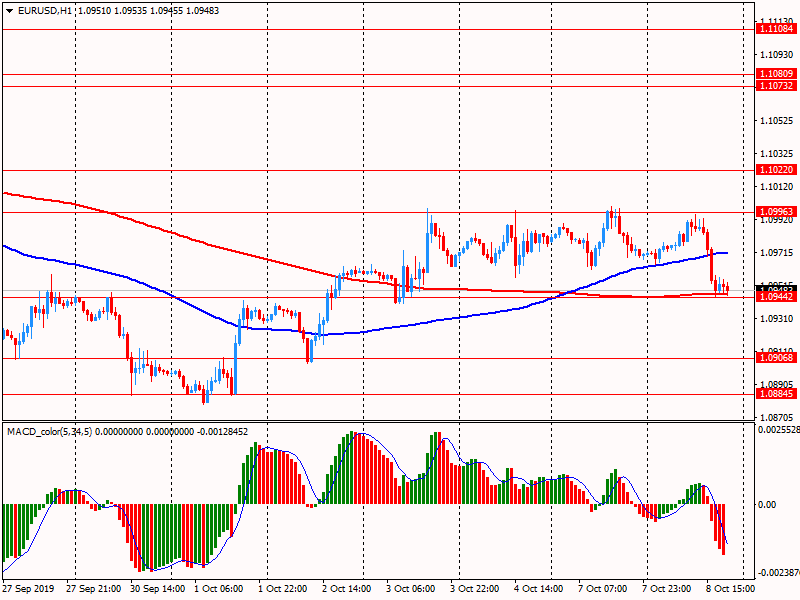Viewport: 800px width, 600px height.
Task: Click the 3 Oct 06:00 time label
Action: 410,589
